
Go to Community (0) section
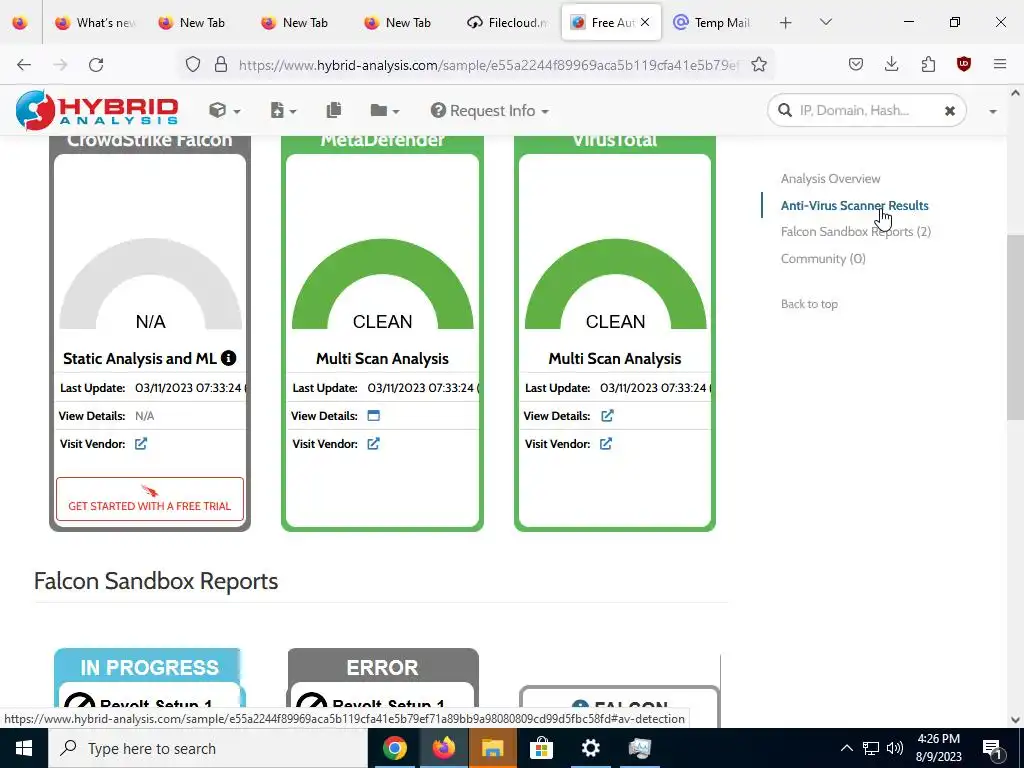pyautogui.click(x=823, y=259)
